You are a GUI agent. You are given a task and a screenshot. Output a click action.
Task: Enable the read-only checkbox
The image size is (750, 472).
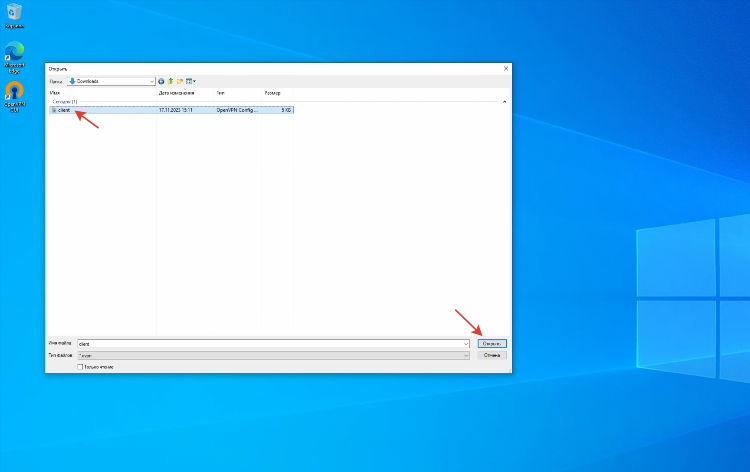click(x=80, y=367)
